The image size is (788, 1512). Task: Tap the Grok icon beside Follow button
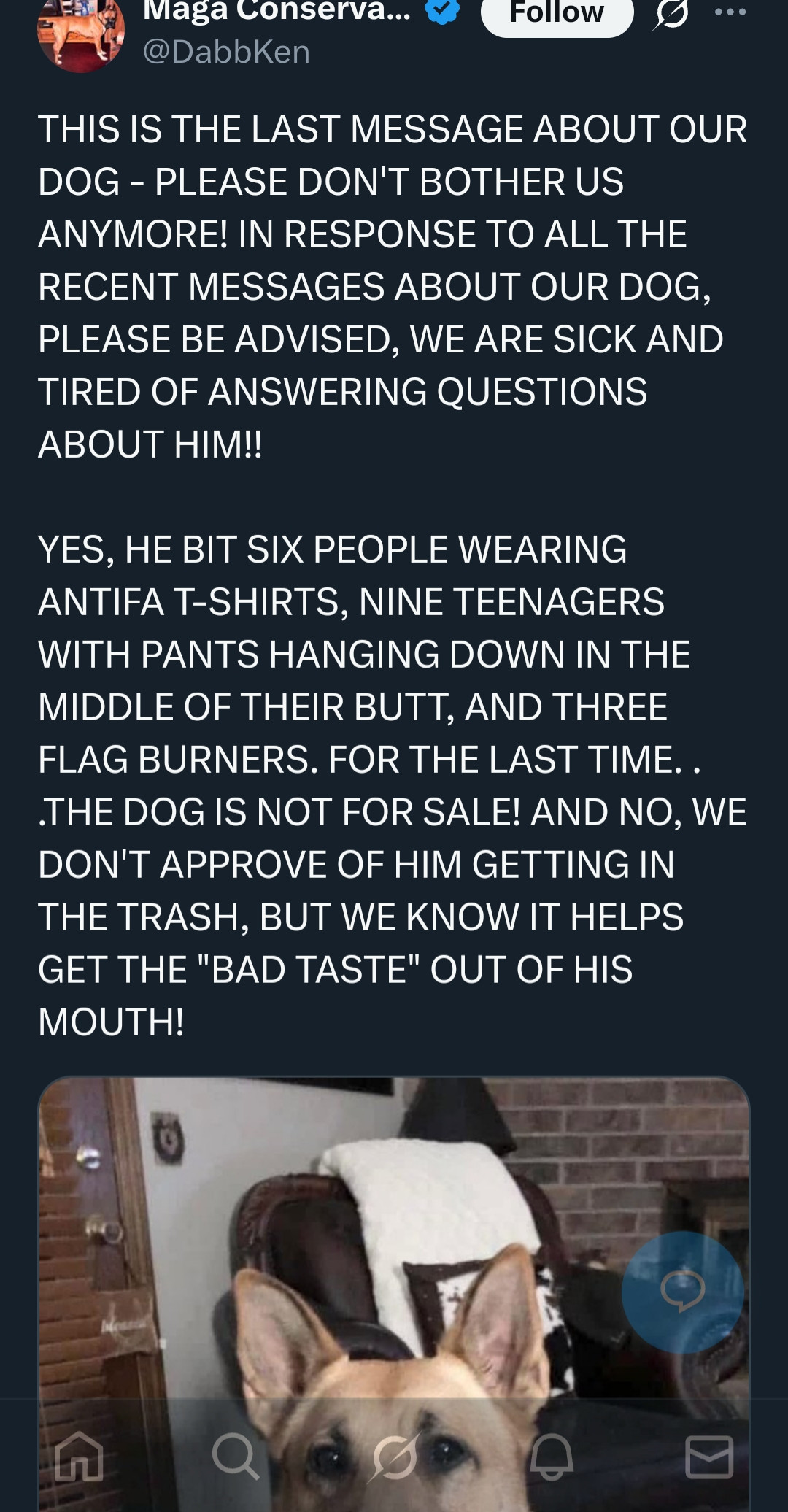[671, 12]
